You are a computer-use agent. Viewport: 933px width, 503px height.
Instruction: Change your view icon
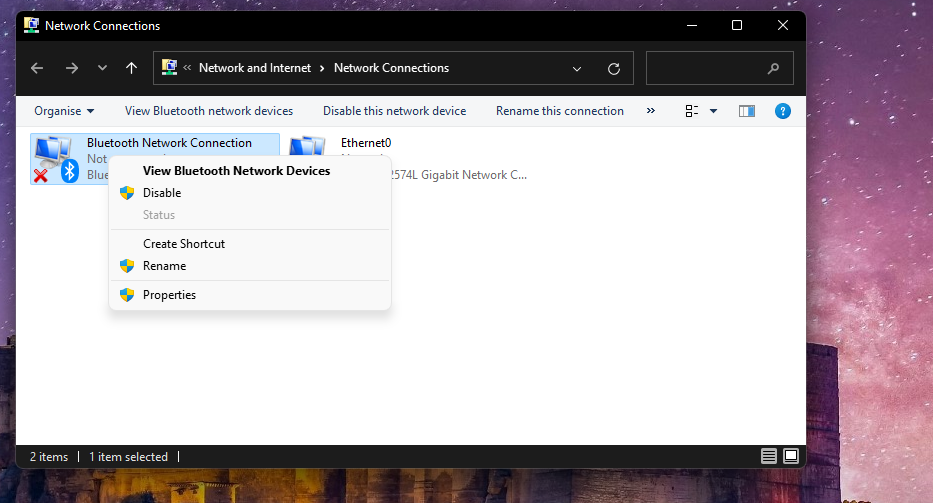(691, 111)
